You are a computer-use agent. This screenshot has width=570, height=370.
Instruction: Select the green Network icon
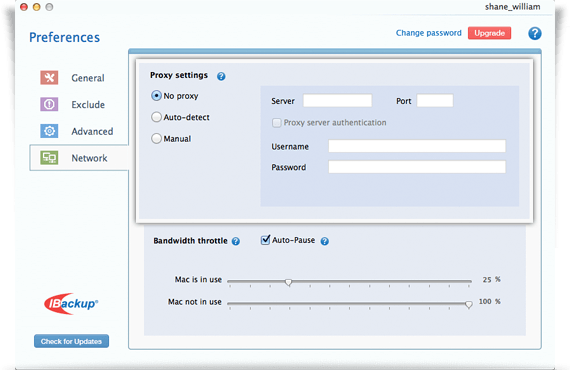(x=49, y=158)
